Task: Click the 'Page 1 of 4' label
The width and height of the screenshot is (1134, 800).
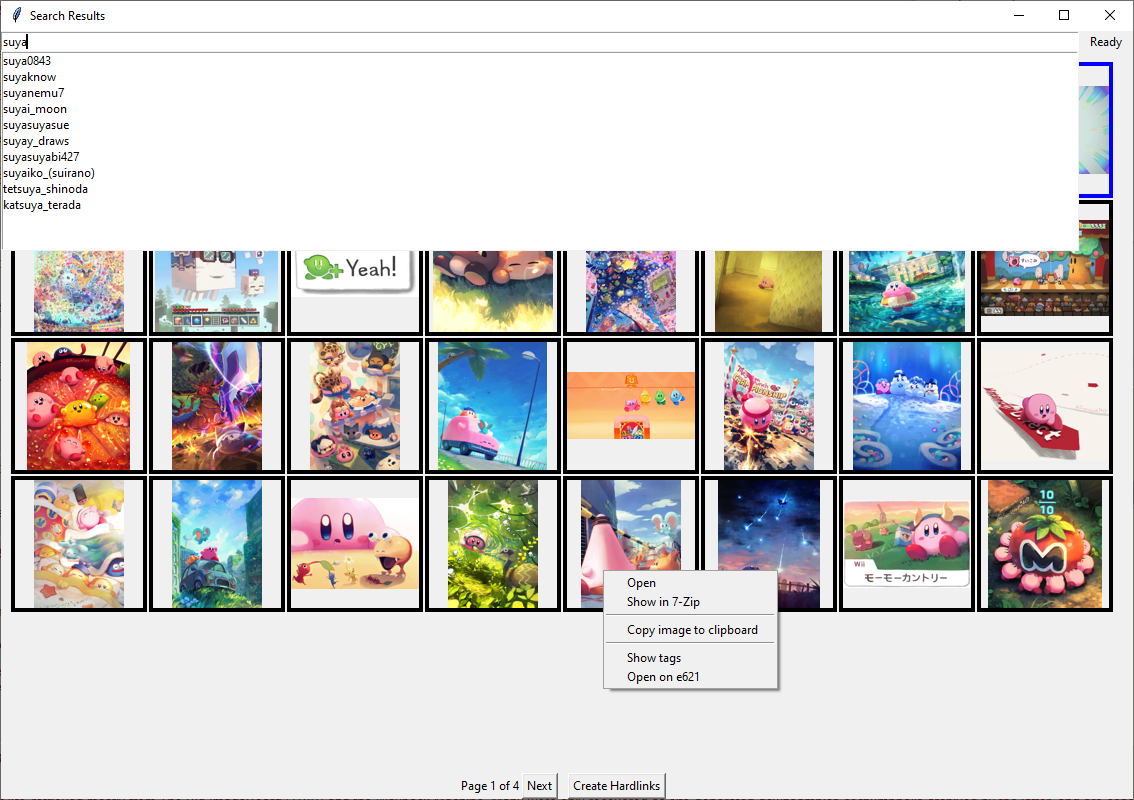Action: point(490,786)
